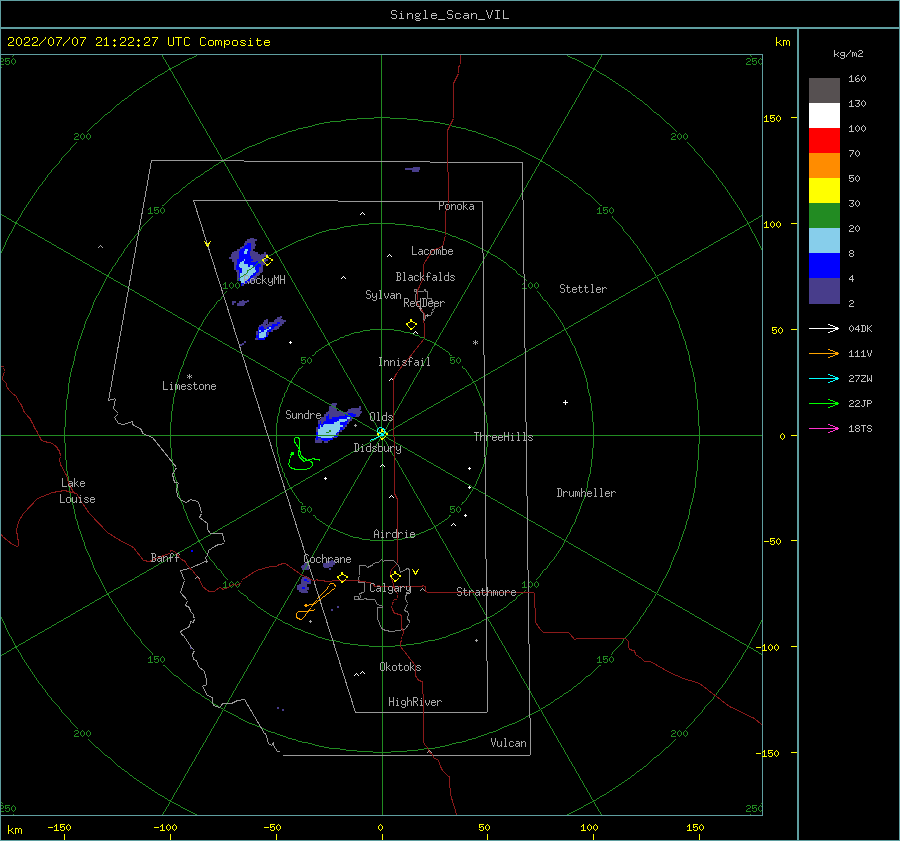This screenshot has width=900, height=841.
Task: Click the orange 111V flight track near Cochrane
Action: coord(316,602)
